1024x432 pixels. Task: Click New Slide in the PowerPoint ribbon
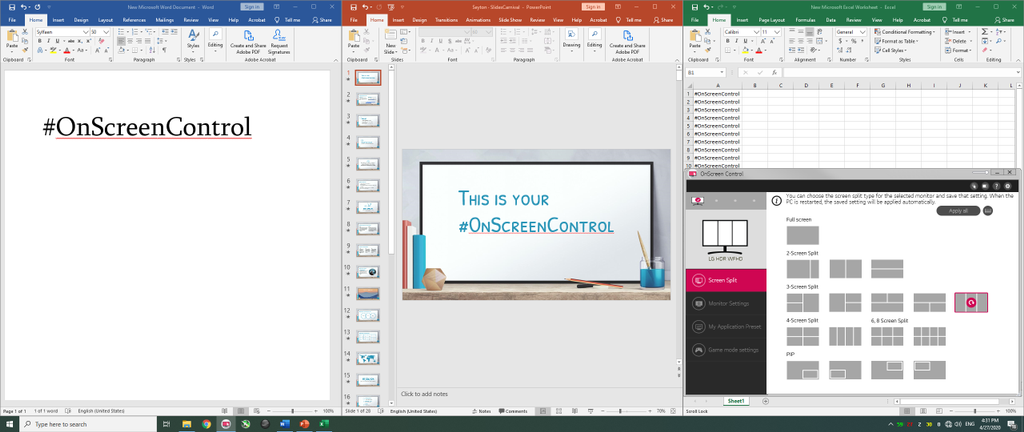pos(391,40)
